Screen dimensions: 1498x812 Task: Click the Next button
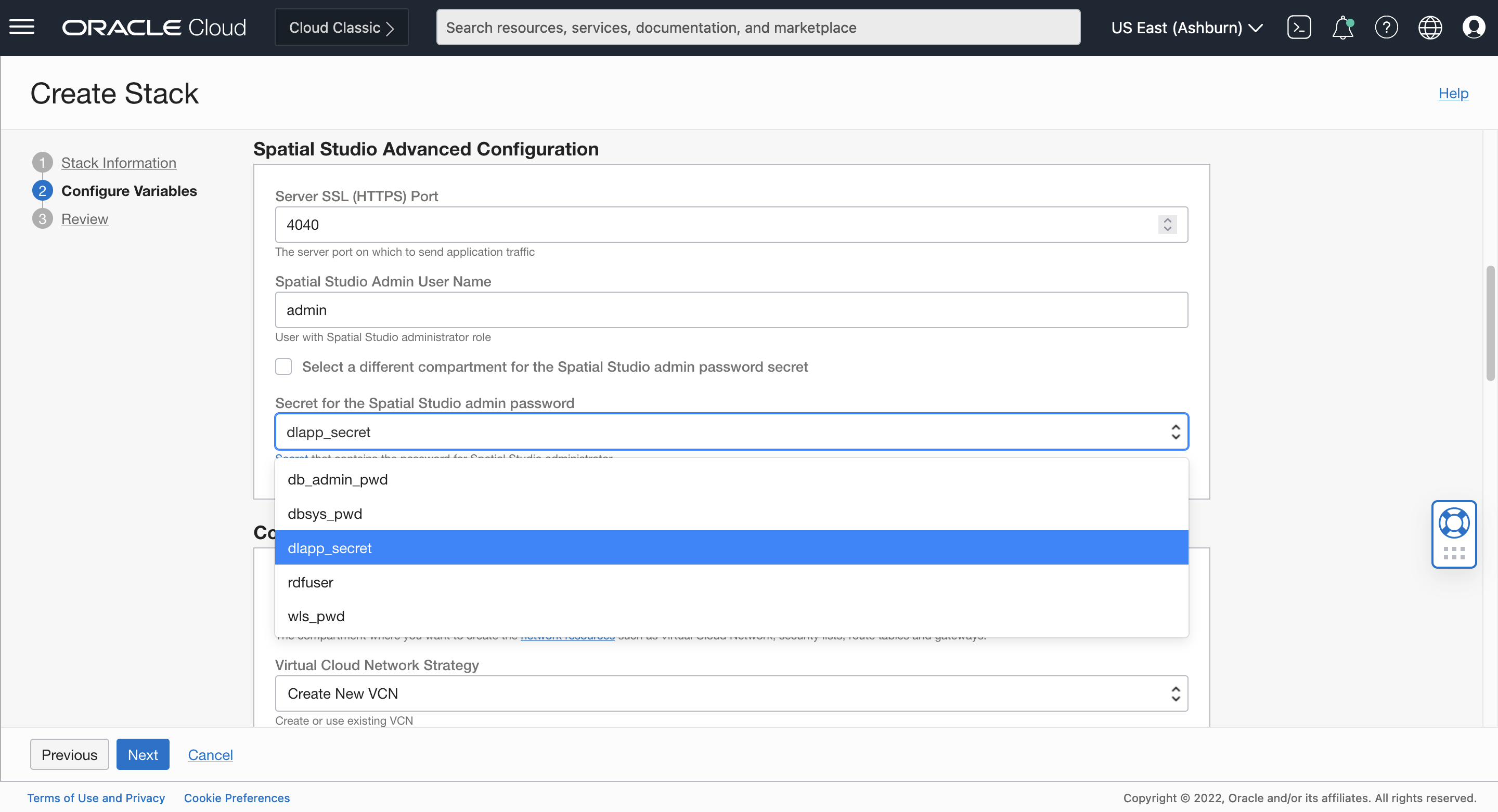pos(143,754)
